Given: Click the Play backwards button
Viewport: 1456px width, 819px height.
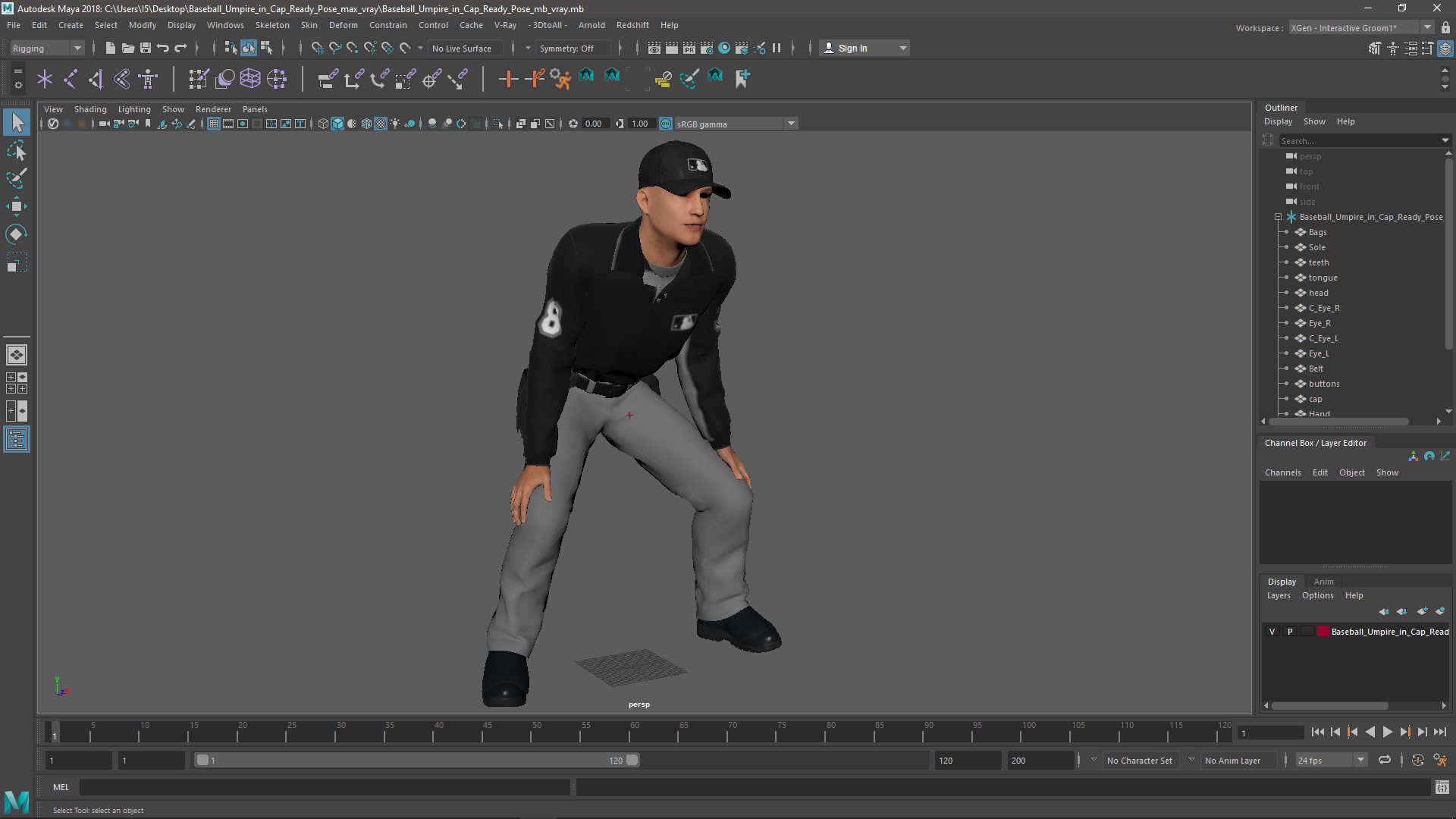Looking at the screenshot, I should [1370, 732].
